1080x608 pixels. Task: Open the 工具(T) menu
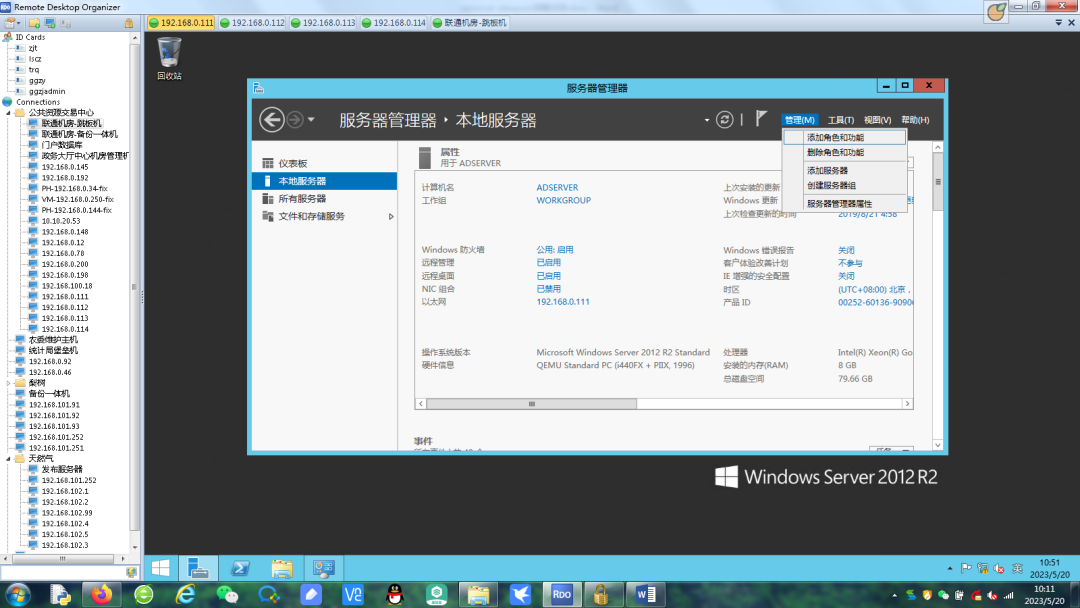[x=840, y=120]
